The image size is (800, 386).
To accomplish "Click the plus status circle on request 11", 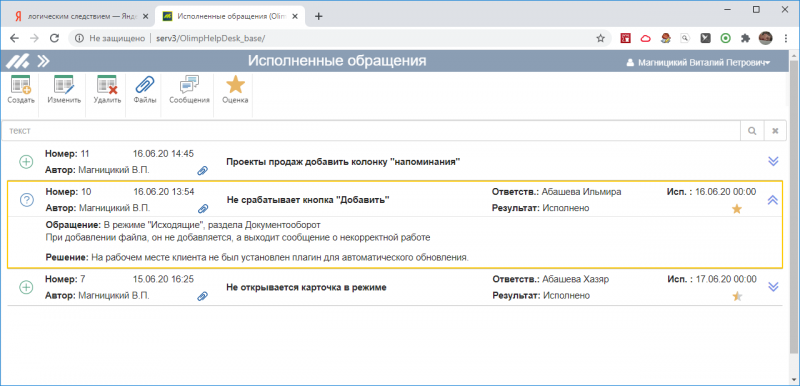I will point(26,162).
